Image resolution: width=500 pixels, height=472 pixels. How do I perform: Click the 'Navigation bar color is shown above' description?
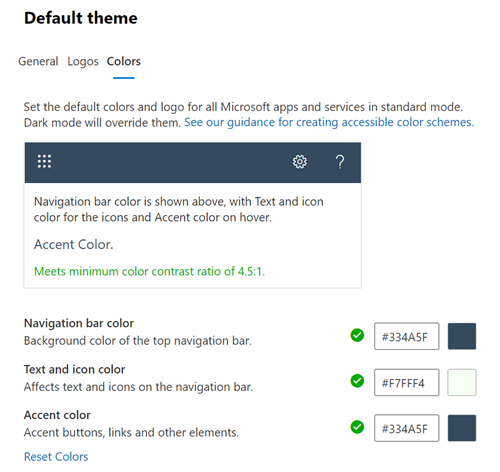pyautogui.click(x=179, y=209)
